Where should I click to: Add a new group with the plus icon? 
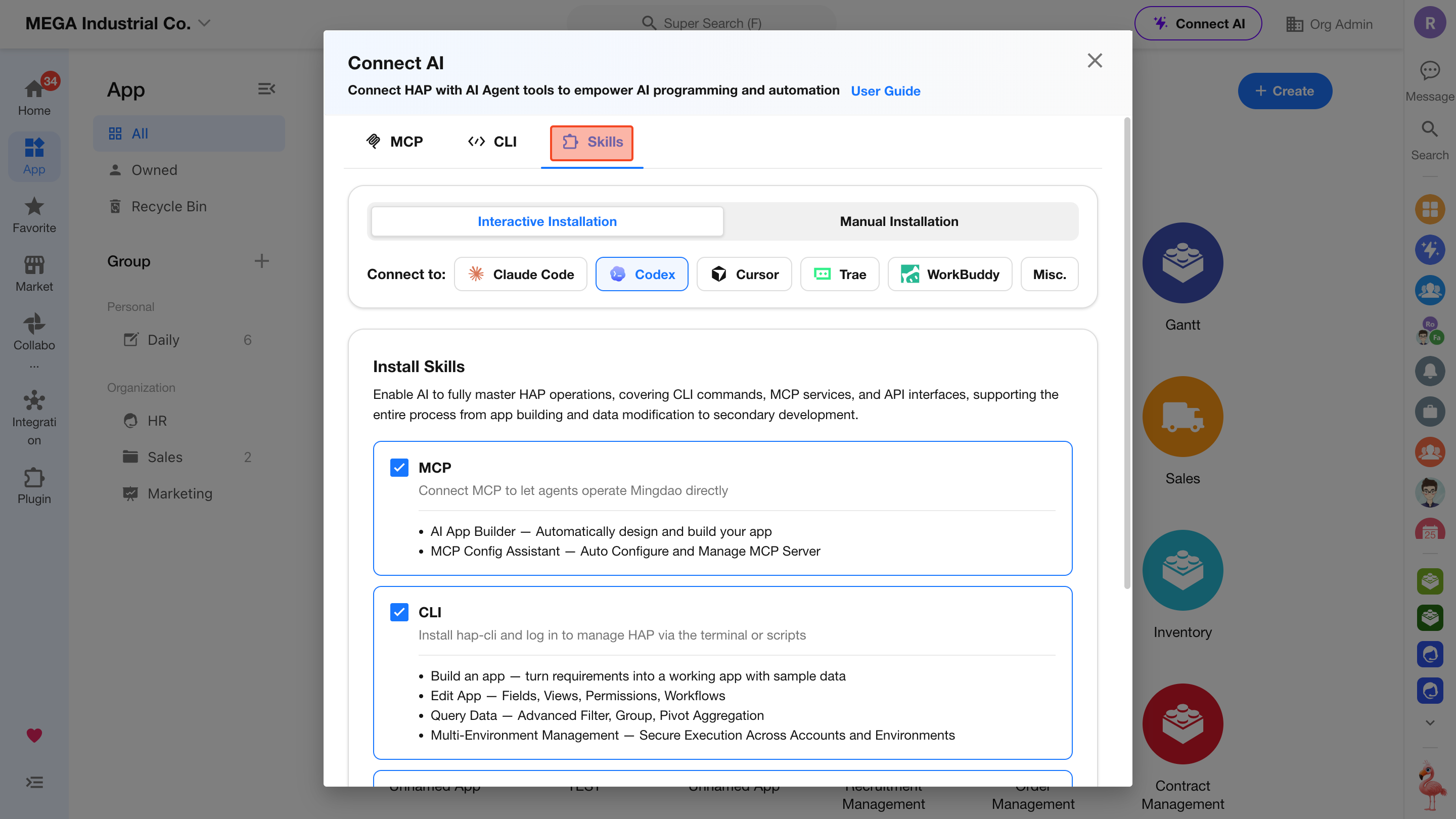point(261,261)
